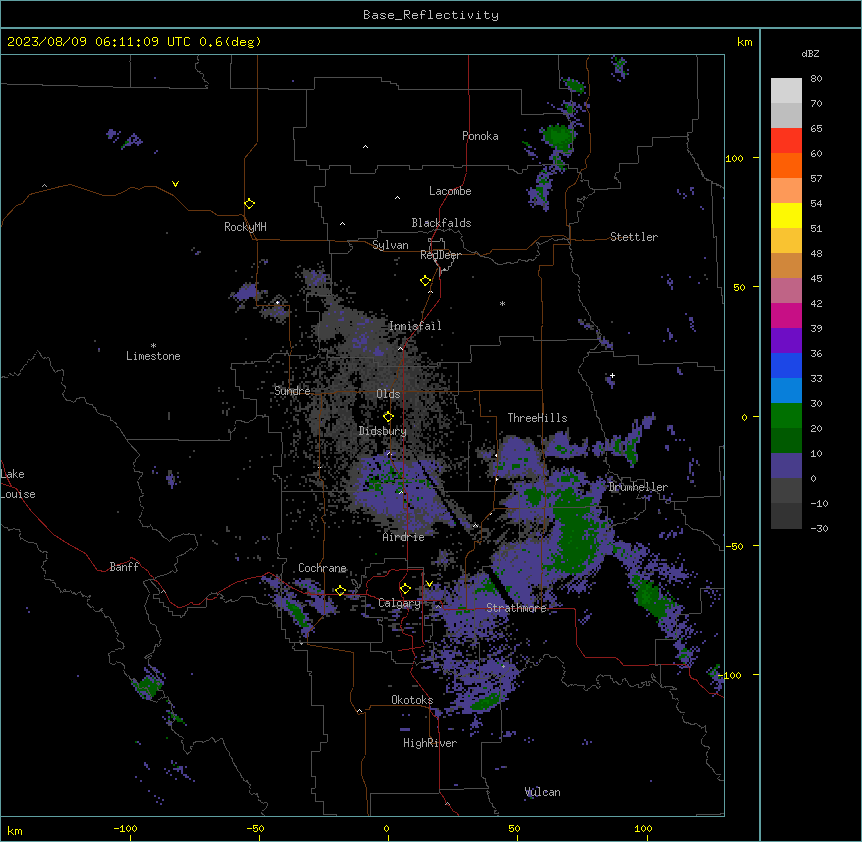The width and height of the screenshot is (862, 842).
Task: Click the 65 value in dBZ legend
Action: (x=816, y=129)
